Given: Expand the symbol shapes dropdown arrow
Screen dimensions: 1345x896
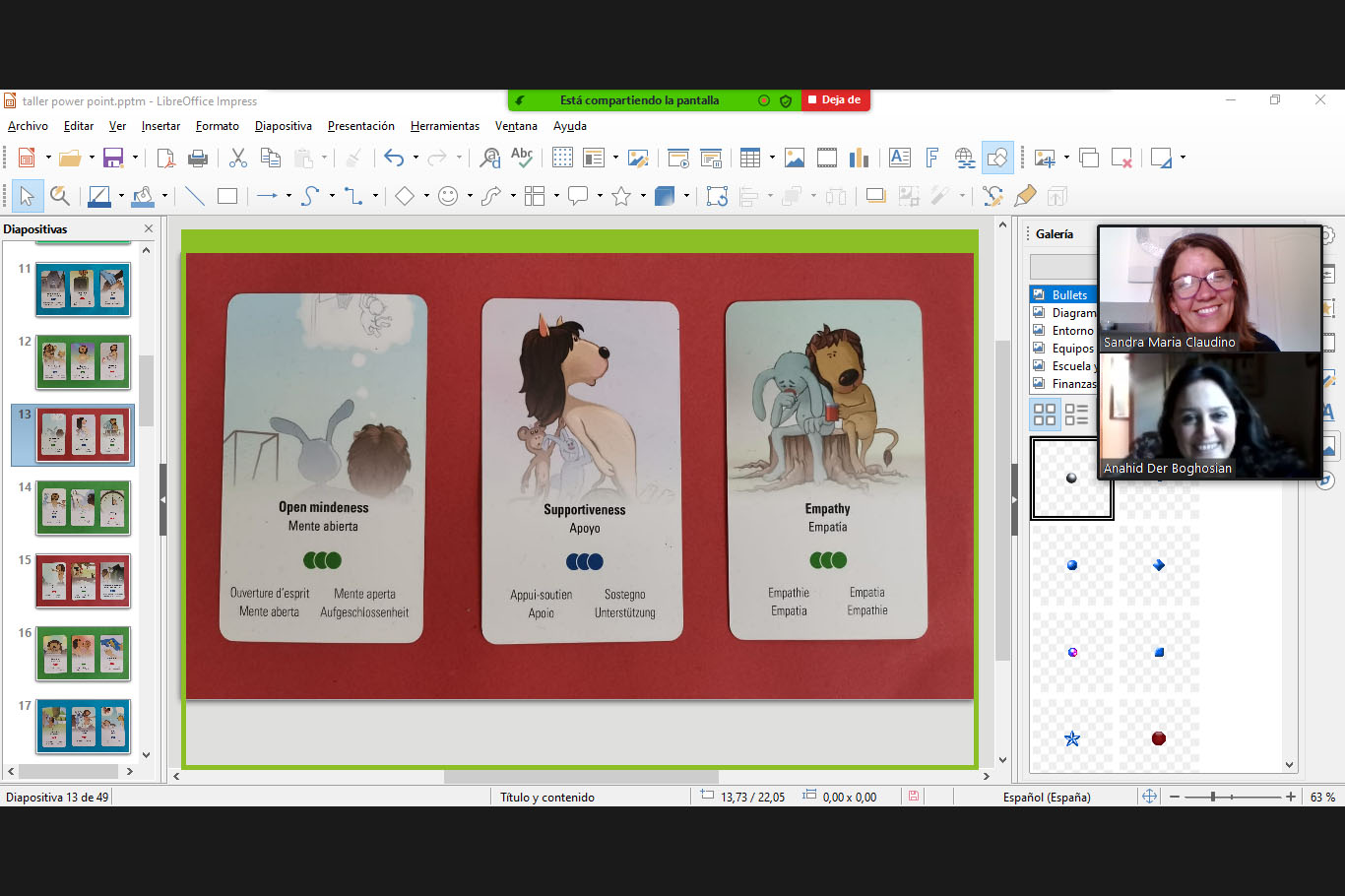Looking at the screenshot, I should 470,196.
